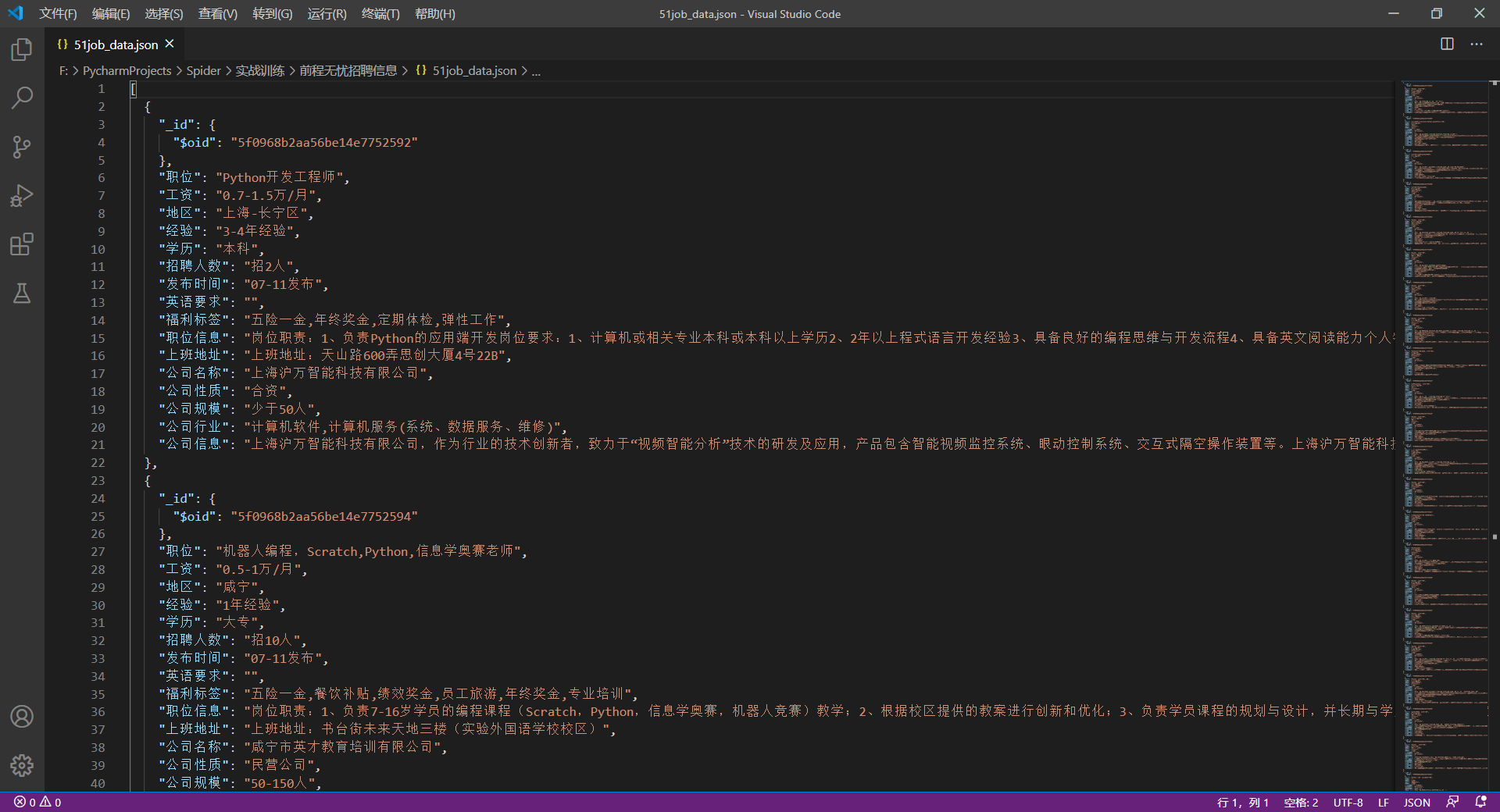Minimize the VS Code window
Screen dimensions: 1500x812
pyautogui.click(x=1393, y=13)
